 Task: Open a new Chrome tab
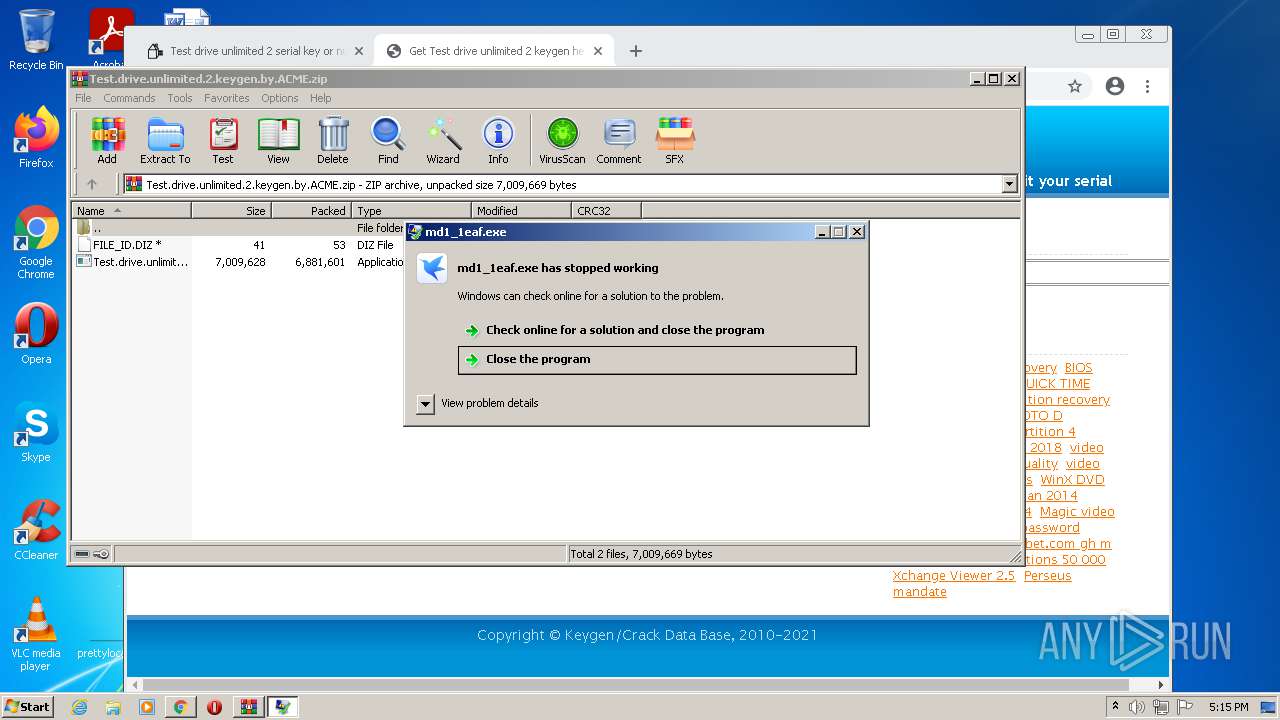click(x=635, y=51)
